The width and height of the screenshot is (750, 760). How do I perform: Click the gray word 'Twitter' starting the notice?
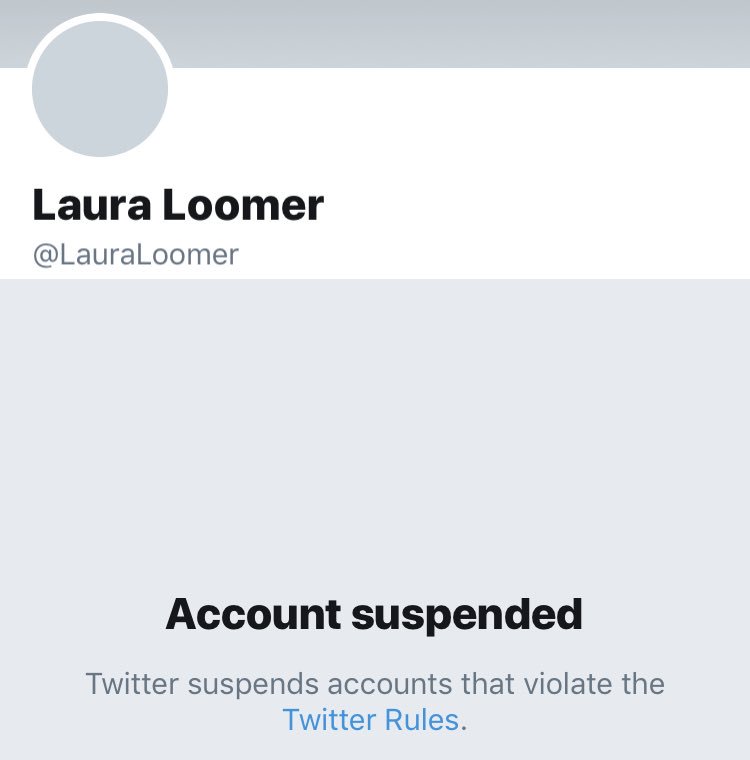click(x=132, y=684)
